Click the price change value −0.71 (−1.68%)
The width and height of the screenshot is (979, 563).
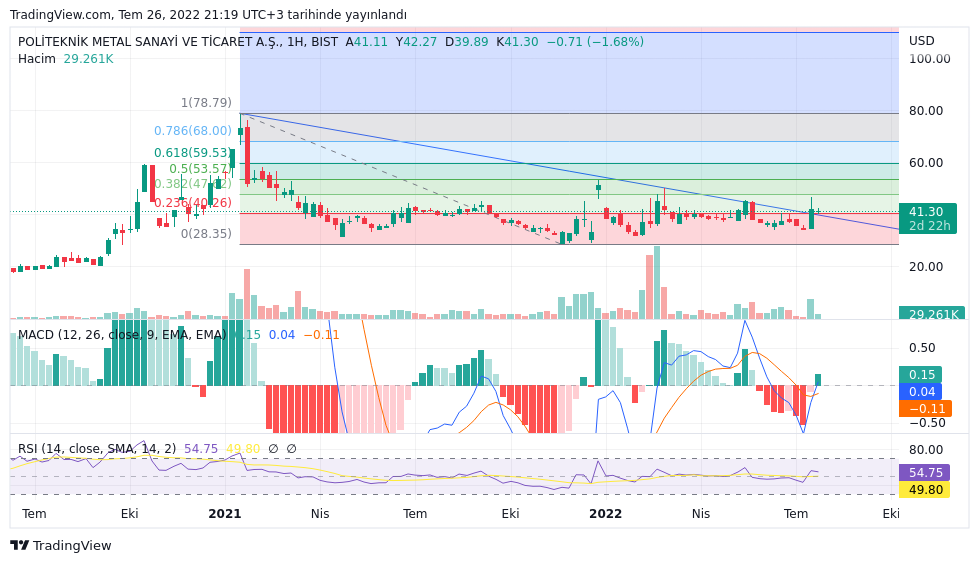595,42
